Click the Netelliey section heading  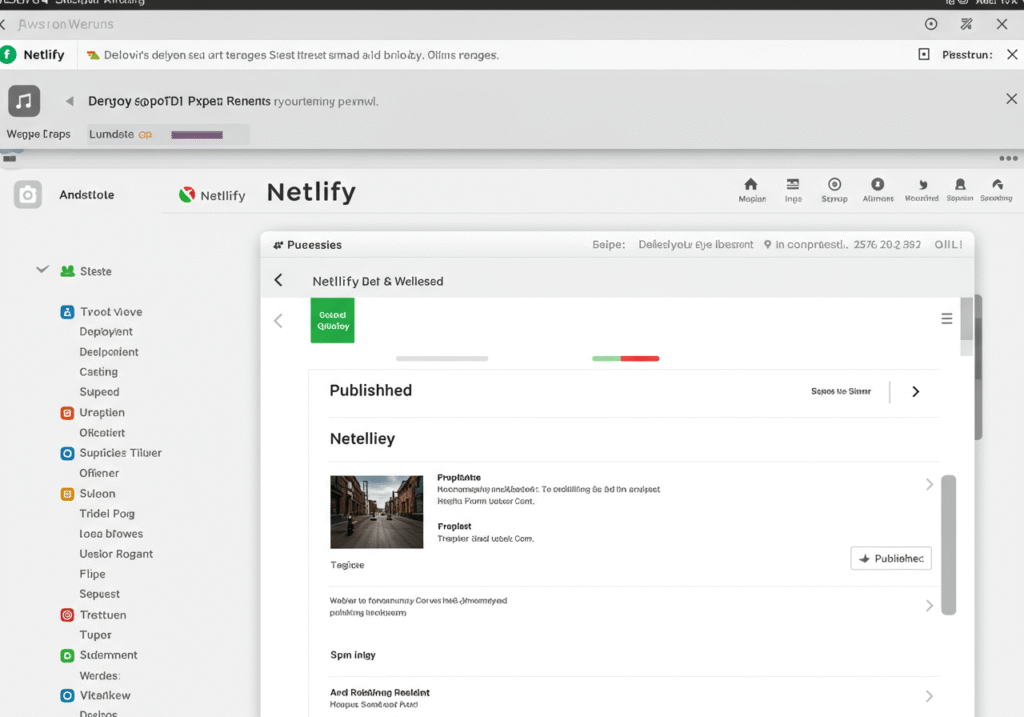tap(362, 439)
